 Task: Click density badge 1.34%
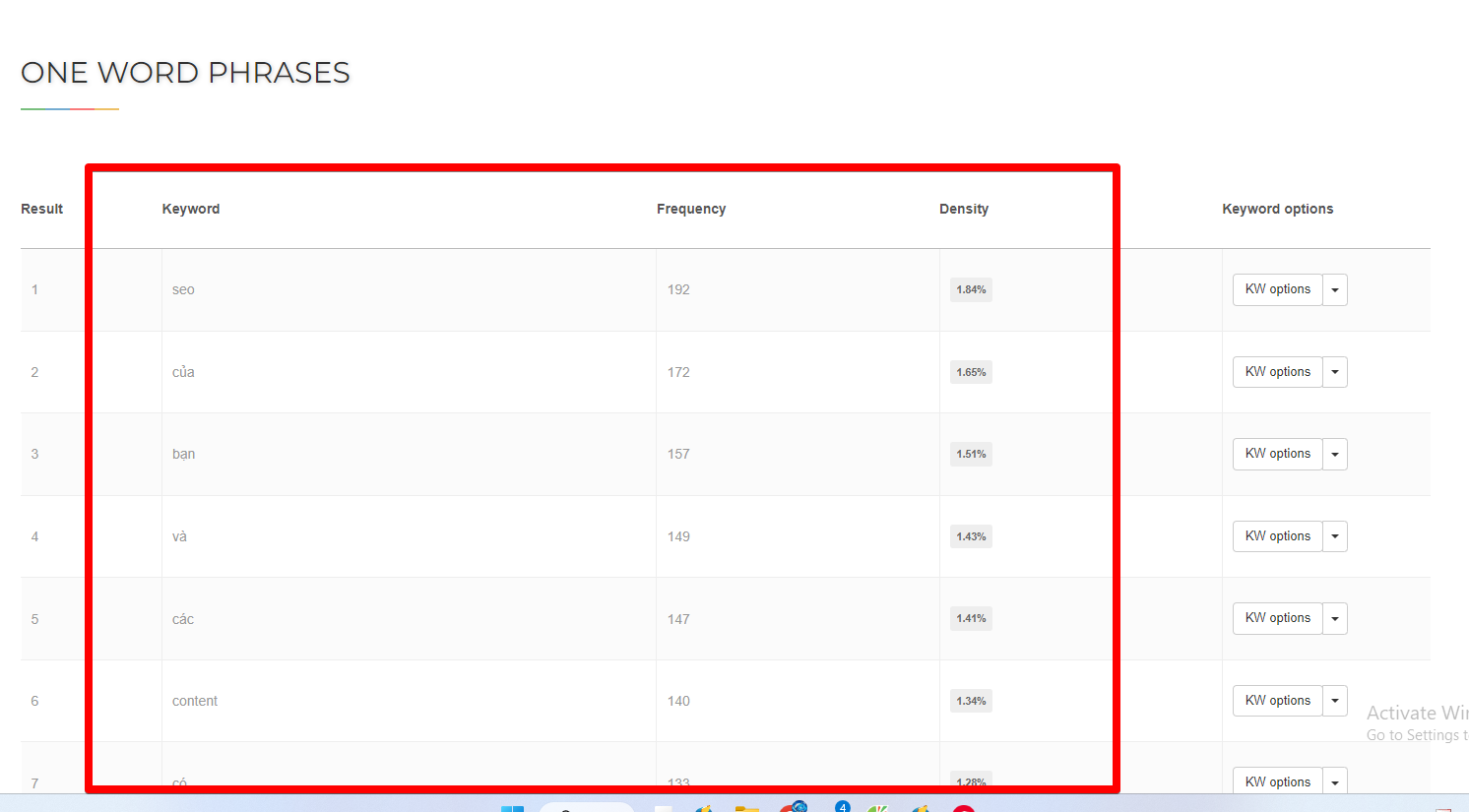(971, 701)
